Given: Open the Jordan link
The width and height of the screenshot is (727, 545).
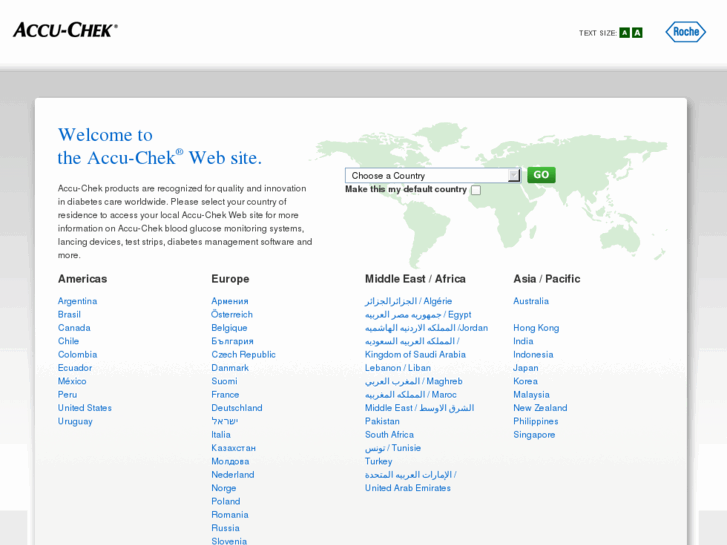Looking at the screenshot, I should pos(426,328).
